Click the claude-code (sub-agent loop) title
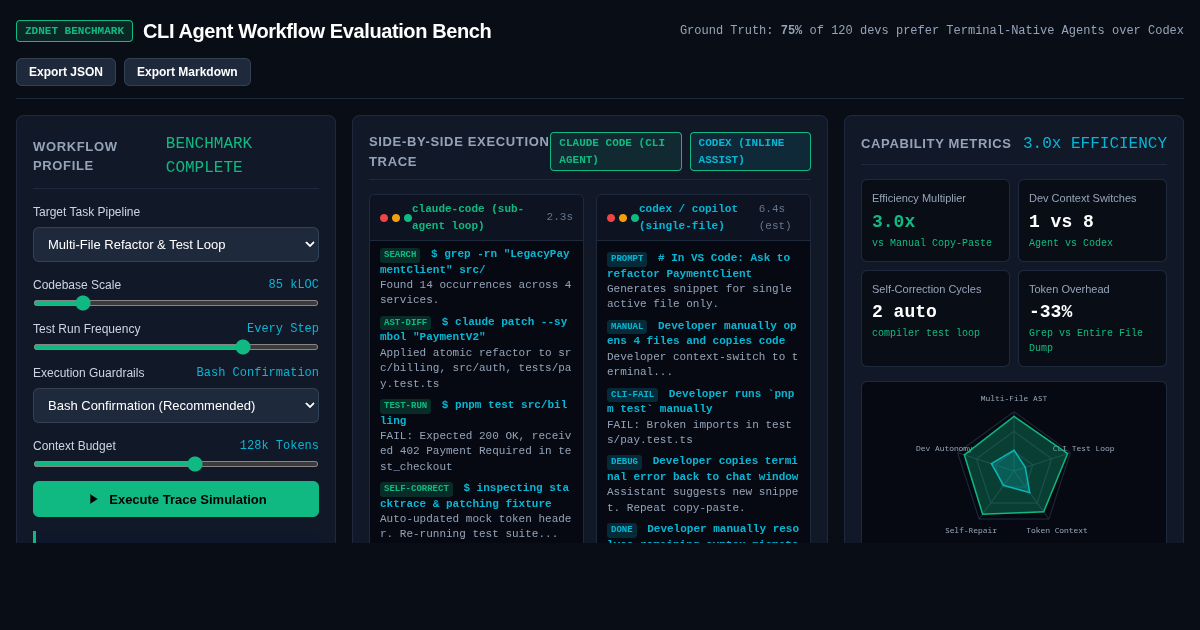Viewport: 1200px width, 630px height. tap(468, 217)
